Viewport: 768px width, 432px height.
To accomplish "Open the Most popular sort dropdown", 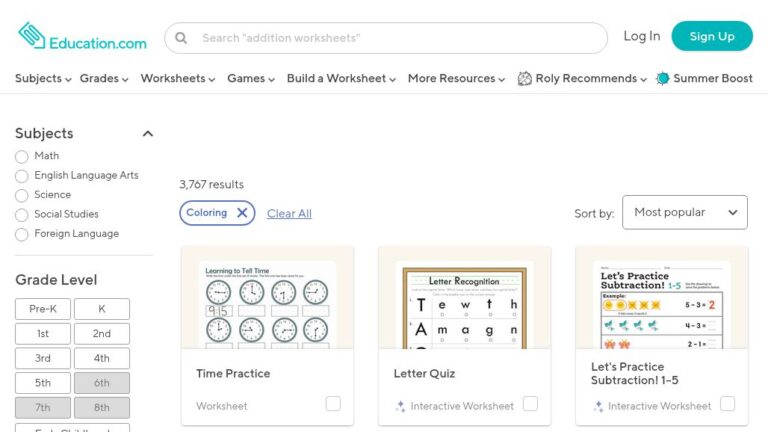I will [x=685, y=212].
